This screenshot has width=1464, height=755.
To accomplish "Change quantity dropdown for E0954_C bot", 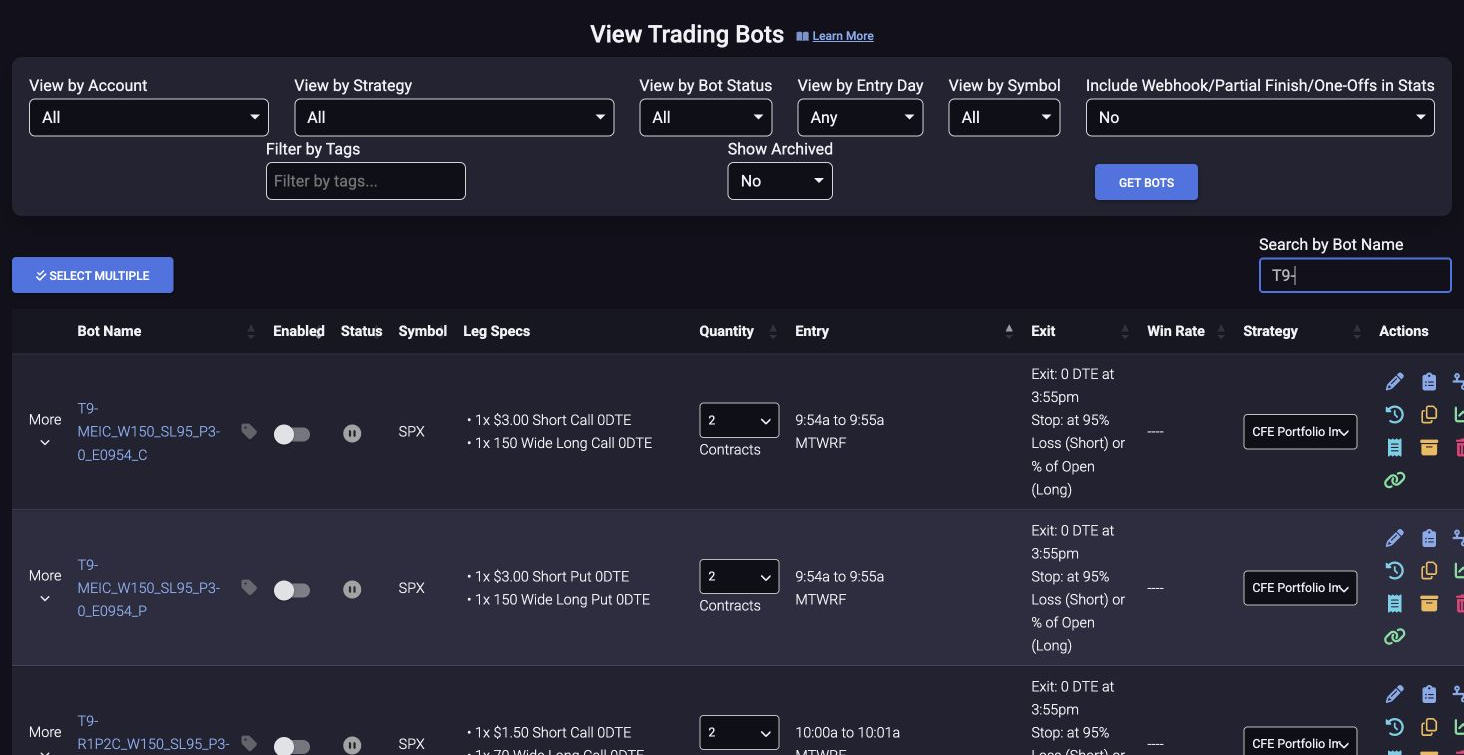I will [x=739, y=420].
